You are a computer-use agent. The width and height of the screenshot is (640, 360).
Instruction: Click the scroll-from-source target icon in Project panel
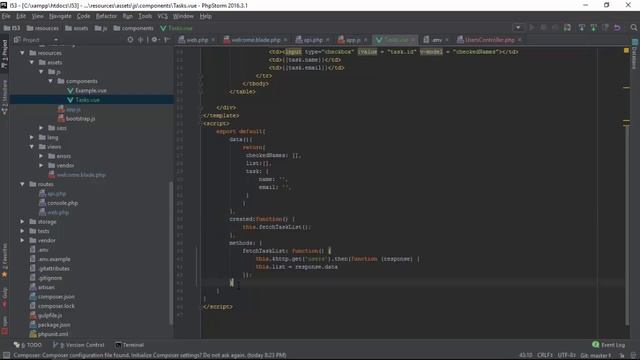pyautogui.click(x=130, y=40)
